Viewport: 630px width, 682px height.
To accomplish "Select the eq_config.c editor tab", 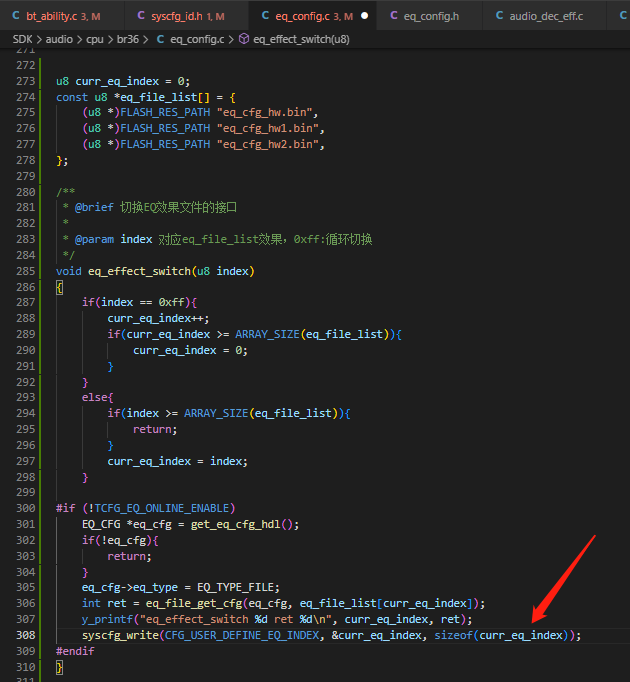I will [x=312, y=16].
